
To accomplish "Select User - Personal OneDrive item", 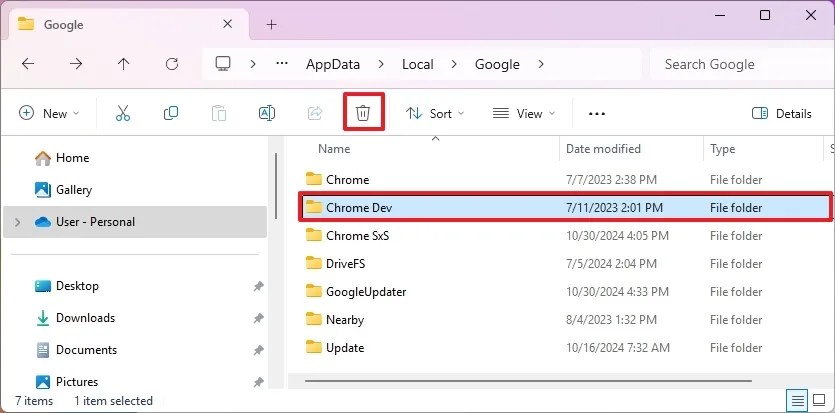I will (x=135, y=222).
